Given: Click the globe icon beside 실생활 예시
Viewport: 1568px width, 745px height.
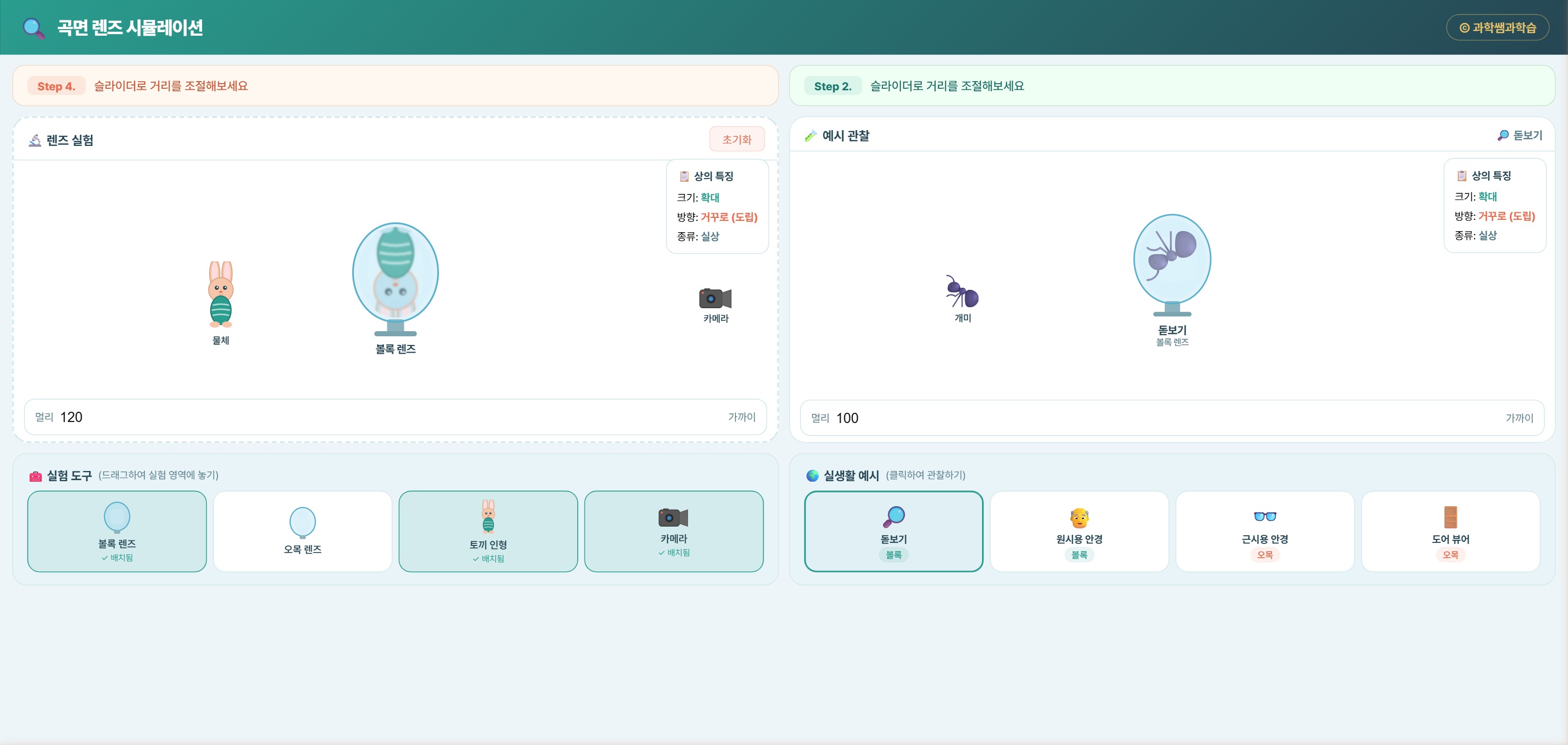Looking at the screenshot, I should (x=812, y=476).
